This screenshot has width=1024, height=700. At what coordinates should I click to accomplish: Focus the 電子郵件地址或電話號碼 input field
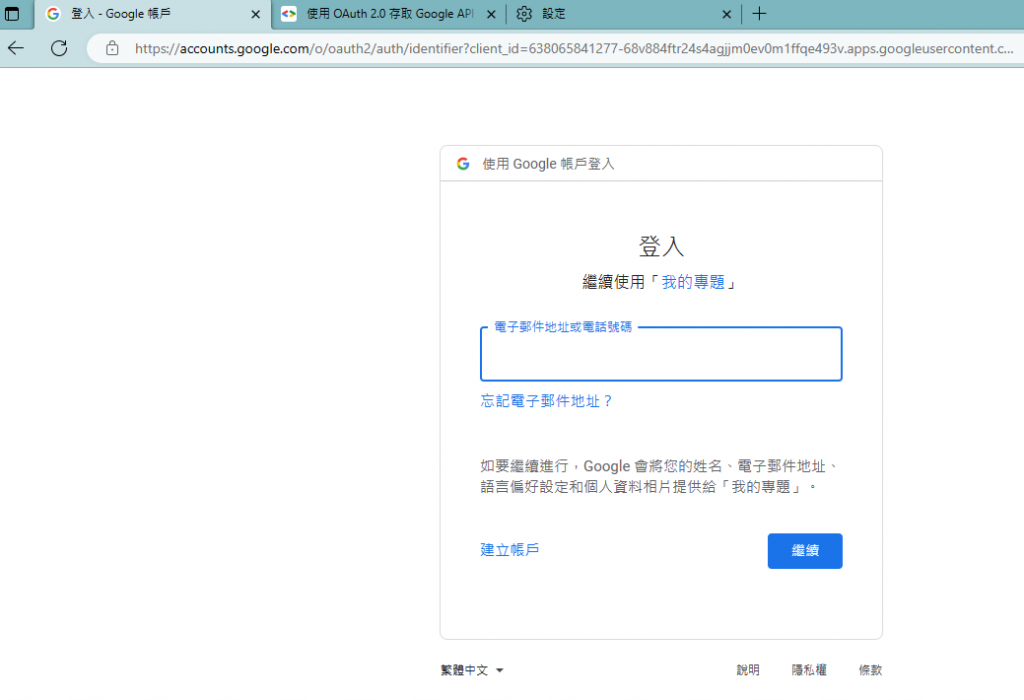point(661,354)
